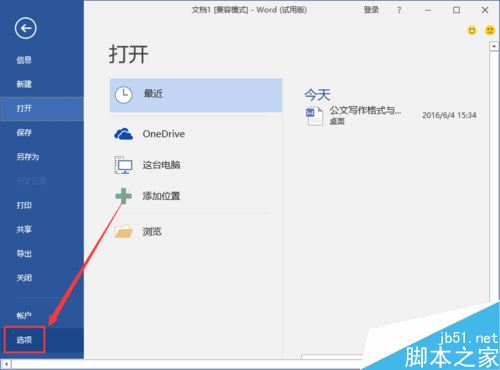Select 导出 in the sidebar
This screenshot has width=500, height=370.
pyautogui.click(x=24, y=254)
